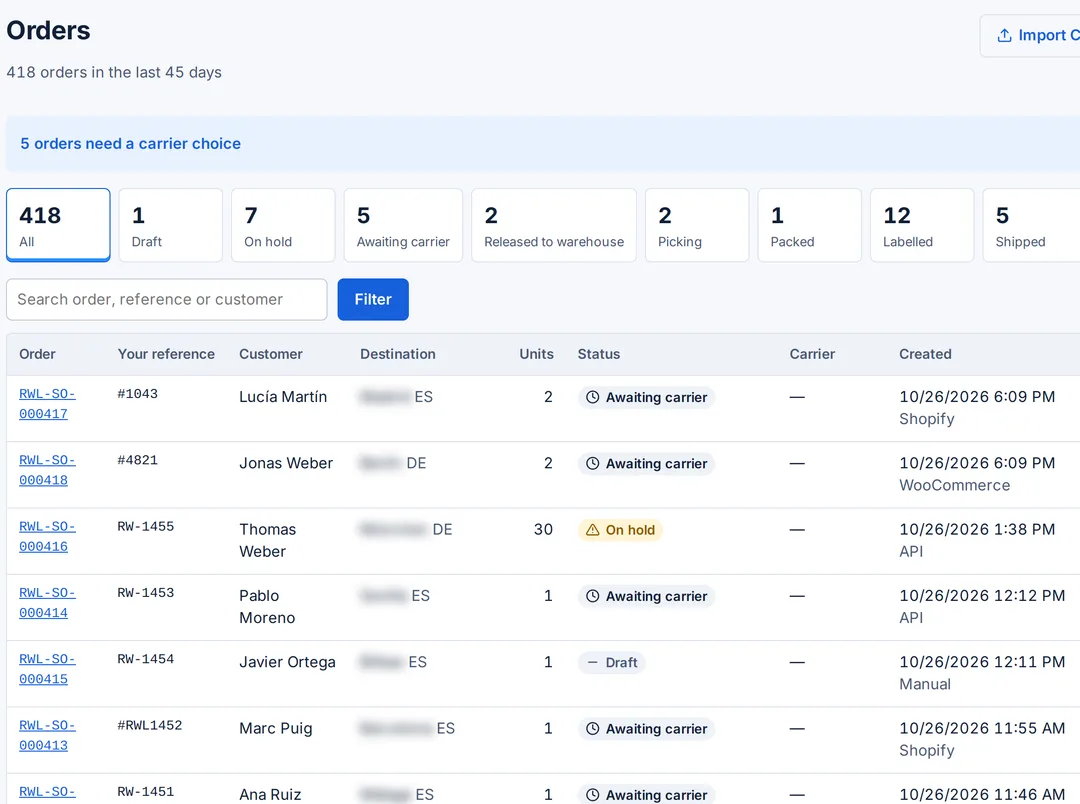Screen dimensions: 1080x804
Task: Focus the order search field
Action: pyautogui.click(x=167, y=300)
